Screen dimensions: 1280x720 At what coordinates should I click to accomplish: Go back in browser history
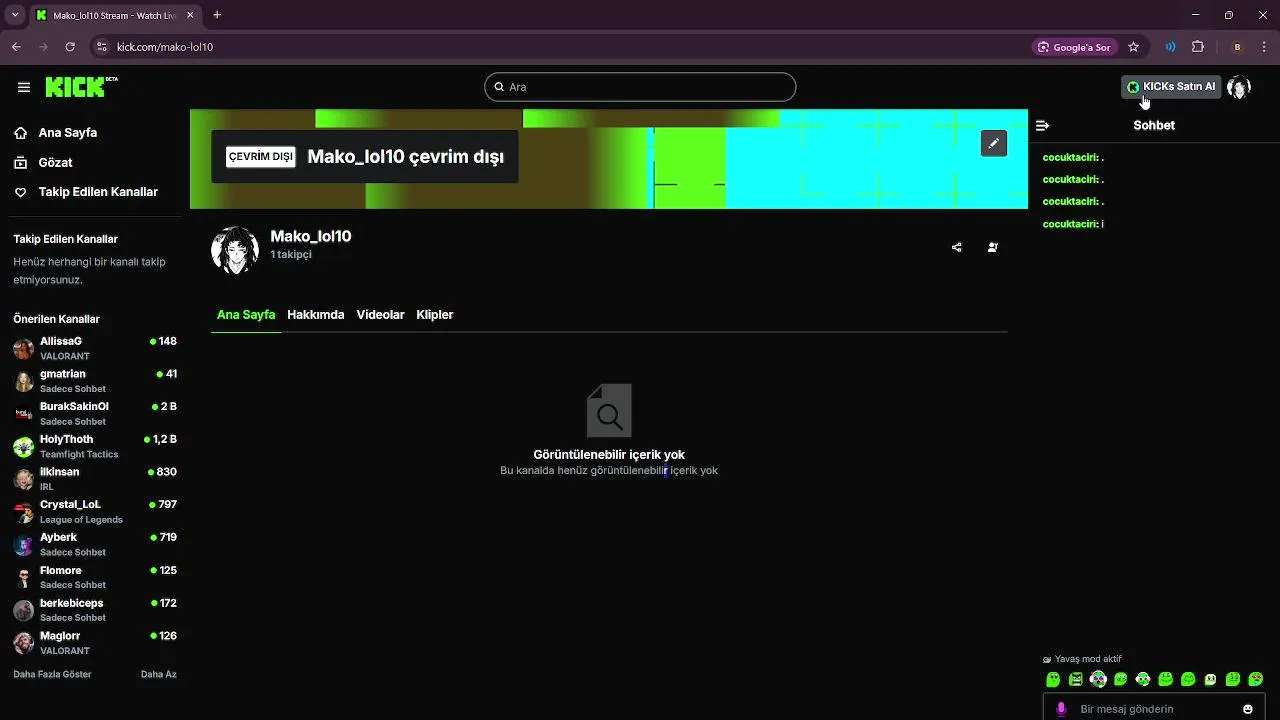(x=16, y=47)
